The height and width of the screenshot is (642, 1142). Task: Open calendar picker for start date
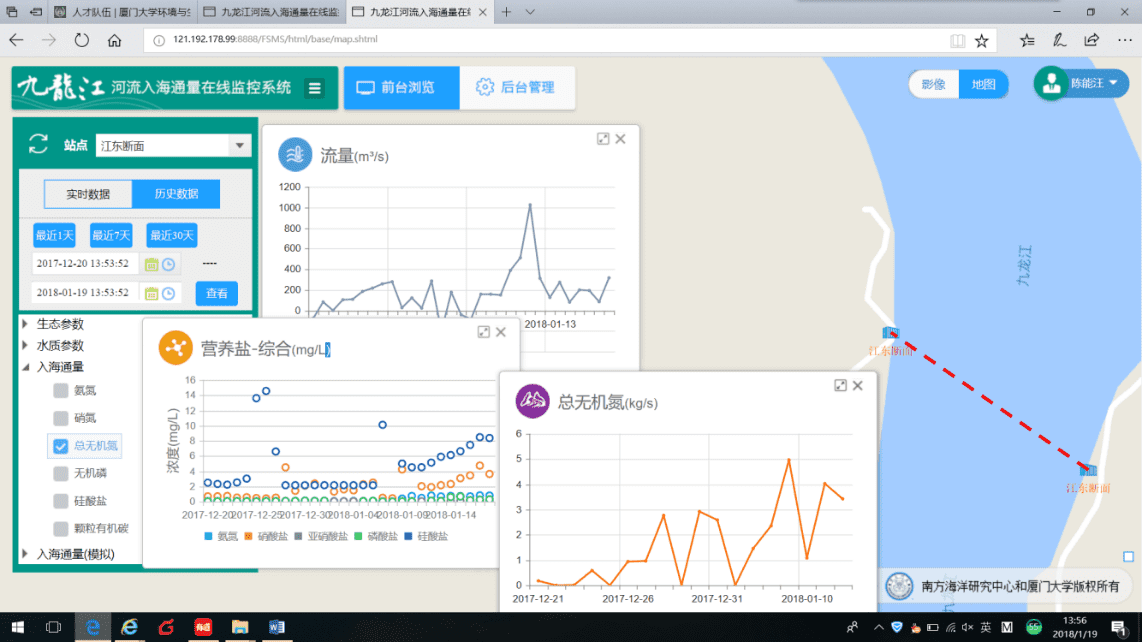[152, 265]
